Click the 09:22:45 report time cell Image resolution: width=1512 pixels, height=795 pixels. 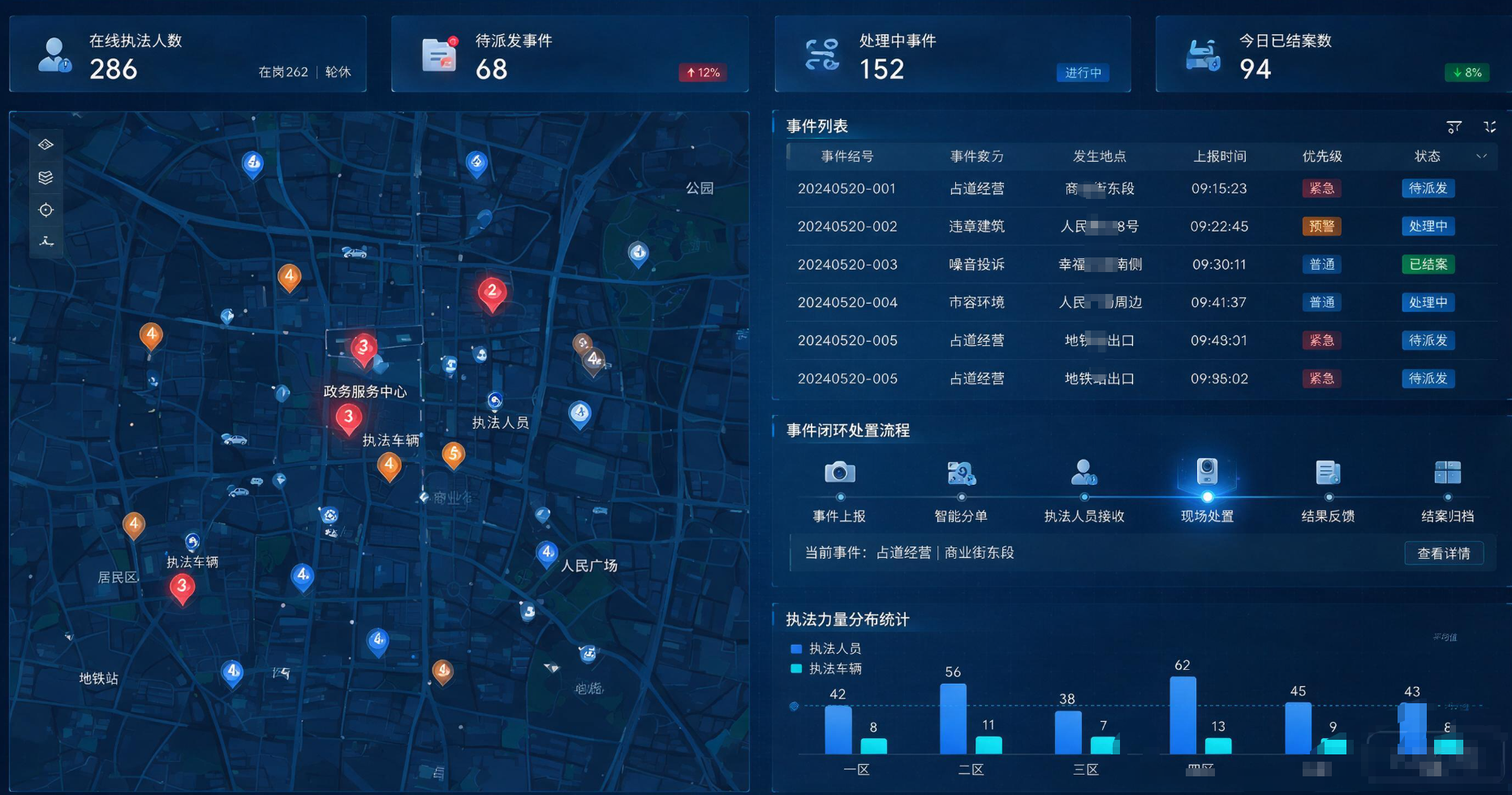(x=1219, y=227)
